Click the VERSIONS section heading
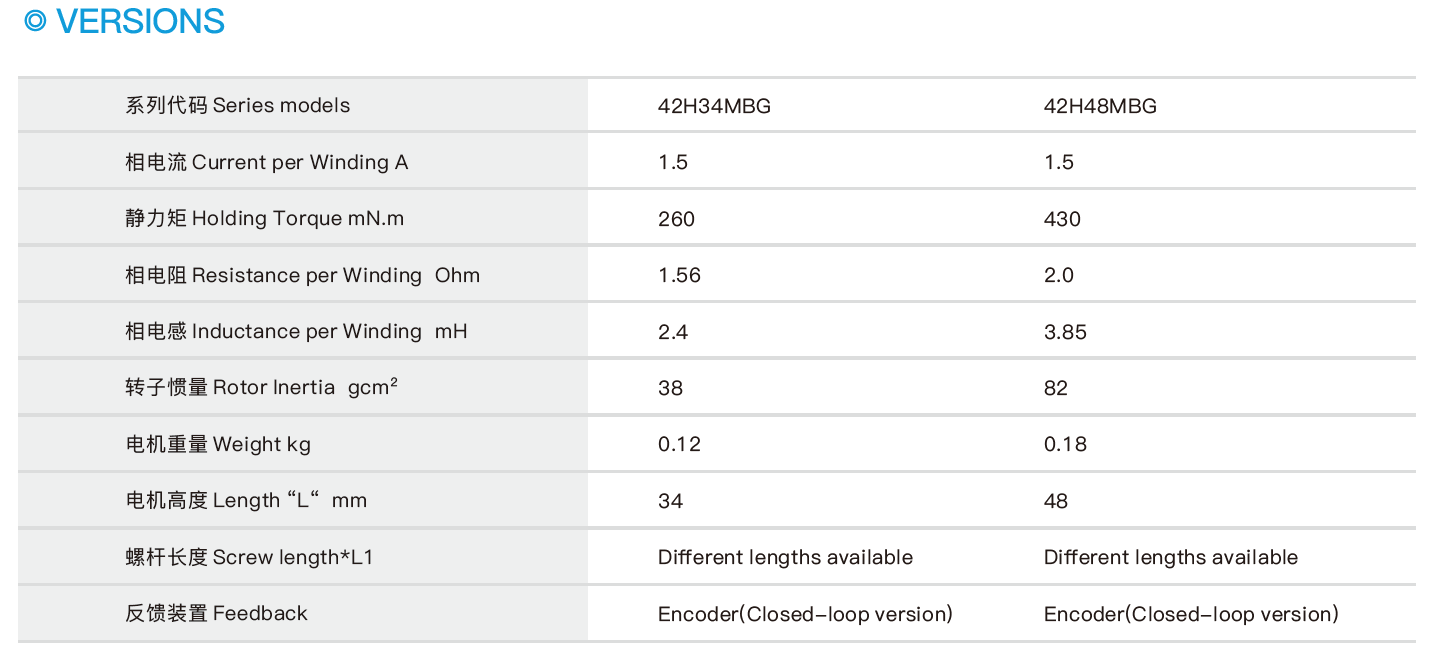 pos(140,21)
